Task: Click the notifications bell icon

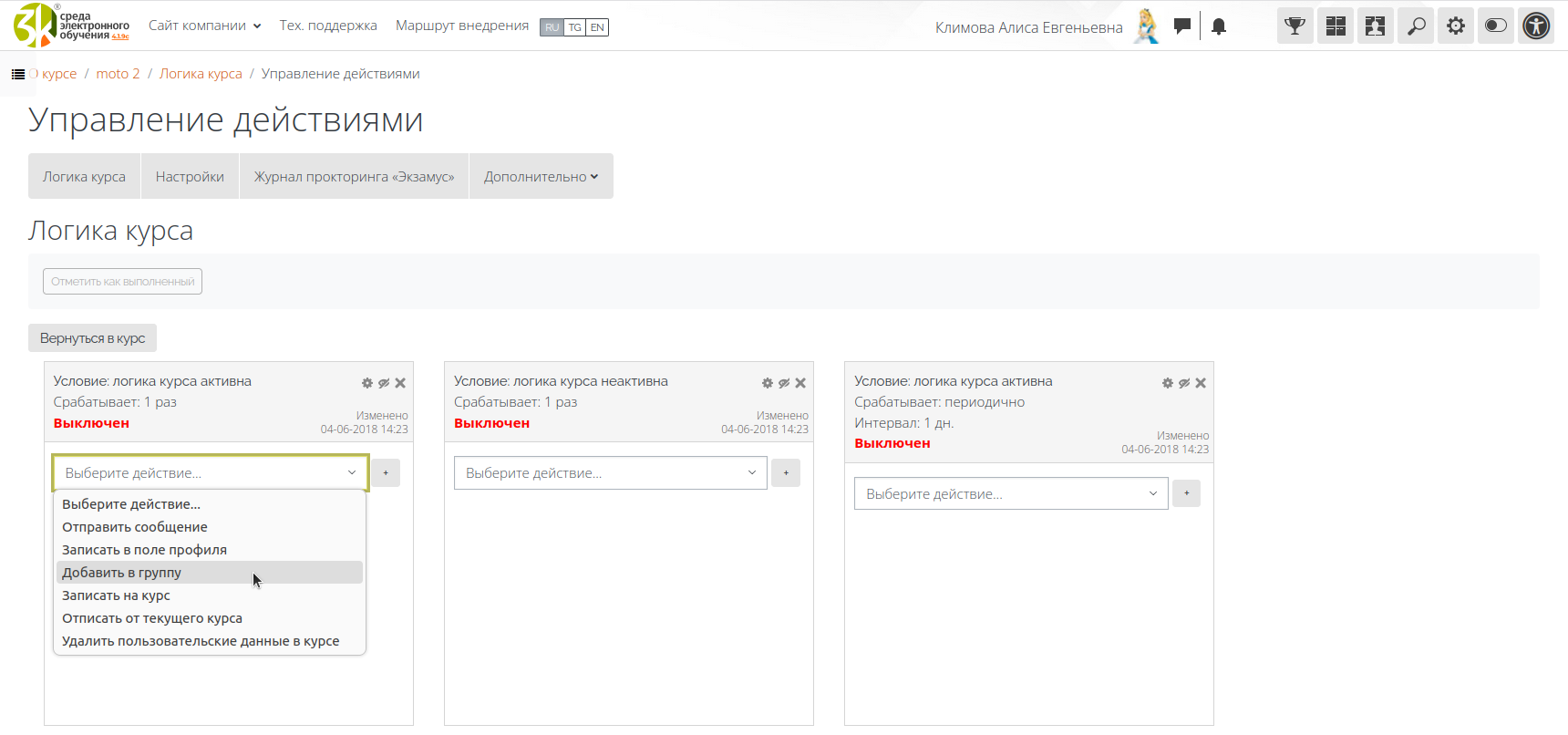Action: click(1219, 26)
